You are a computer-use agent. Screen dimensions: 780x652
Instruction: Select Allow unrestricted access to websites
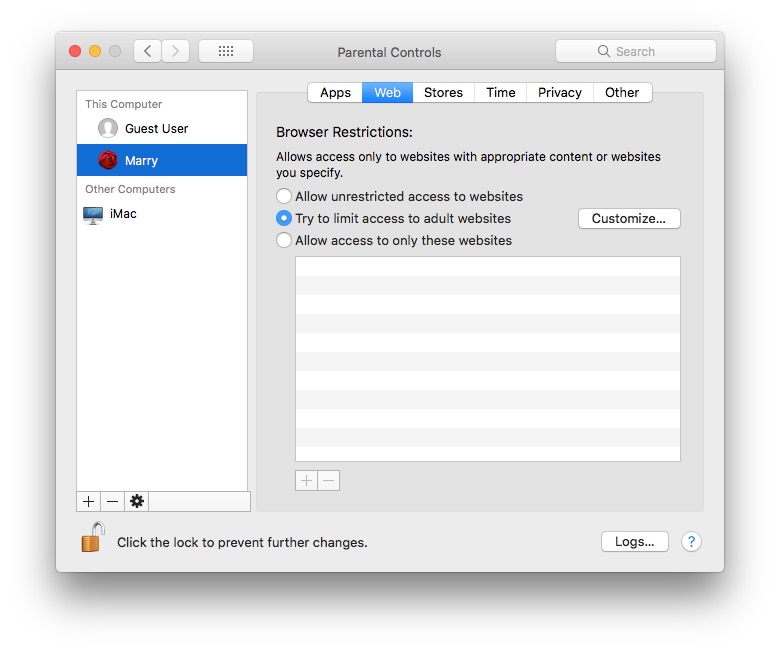pyautogui.click(x=285, y=197)
